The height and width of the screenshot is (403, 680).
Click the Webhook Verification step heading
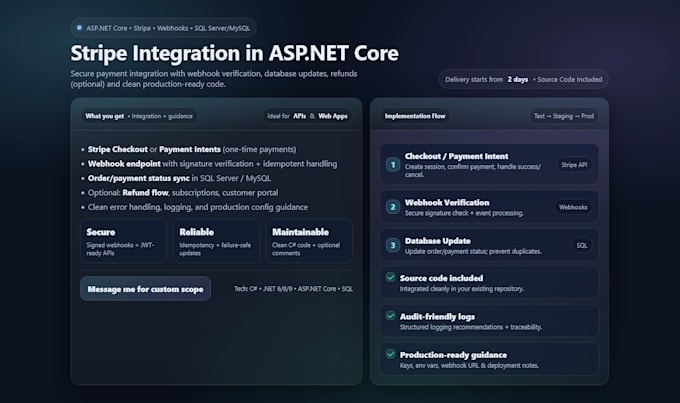[447, 203]
